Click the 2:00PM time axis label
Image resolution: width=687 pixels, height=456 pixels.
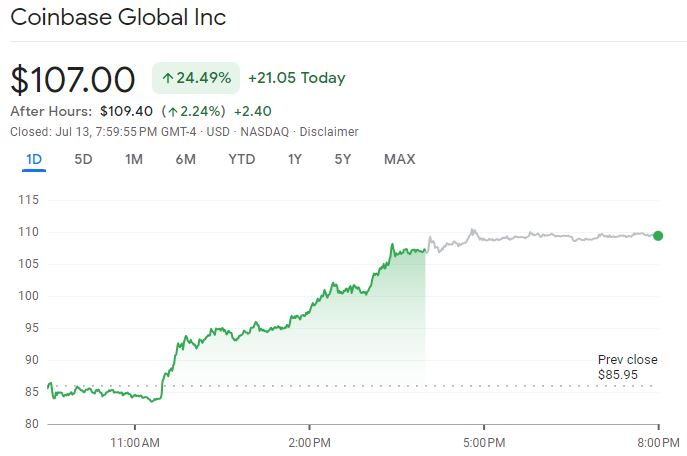(x=308, y=441)
